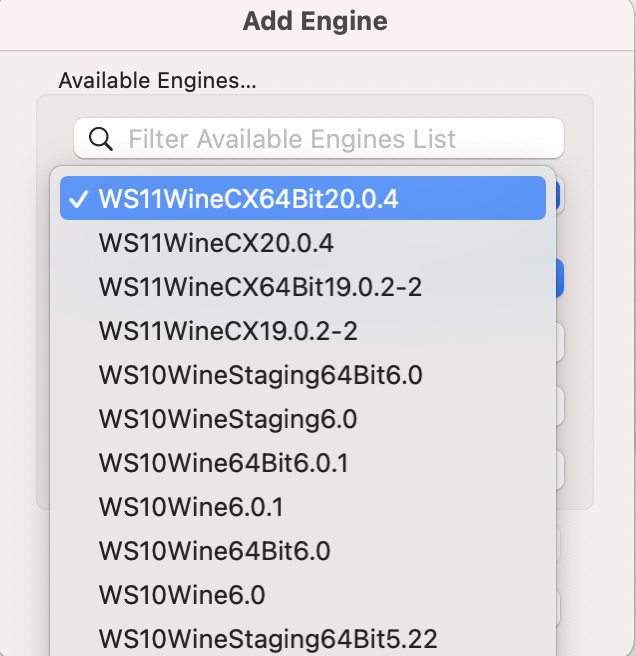Choose WS10WineStaging64Bit5.22 engine
Viewport: 636px width, 656px height.
pos(303,638)
